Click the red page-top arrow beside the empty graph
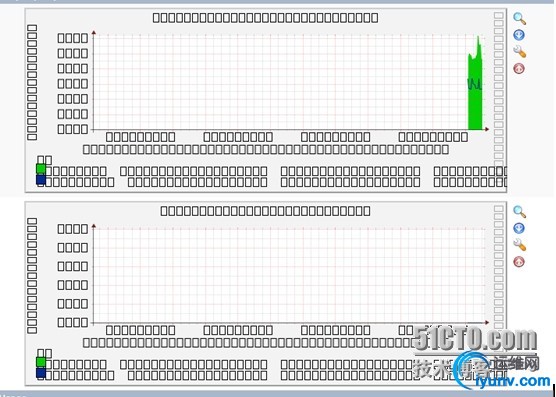 tap(519, 262)
